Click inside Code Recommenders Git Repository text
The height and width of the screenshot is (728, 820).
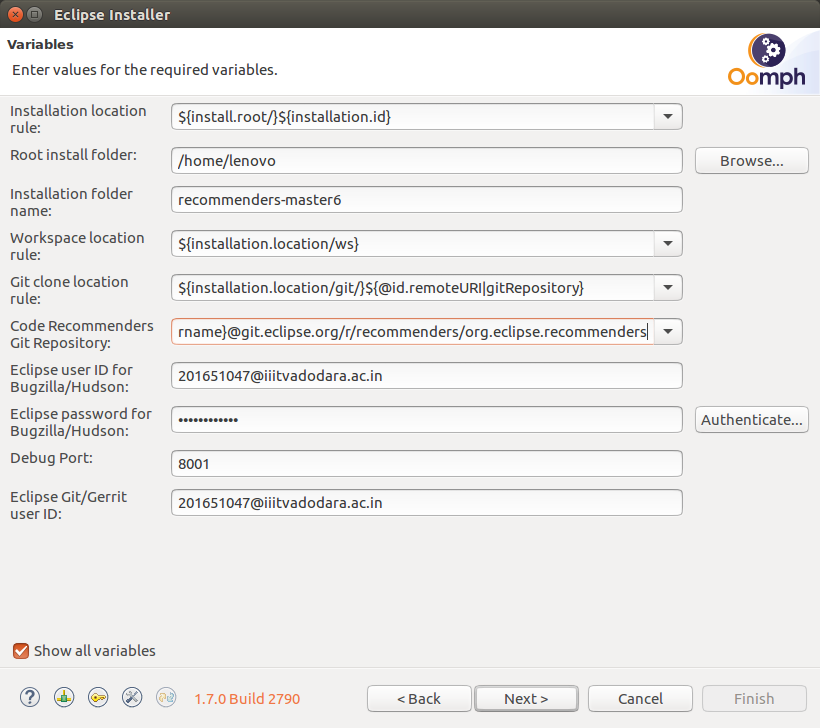[x=413, y=331]
